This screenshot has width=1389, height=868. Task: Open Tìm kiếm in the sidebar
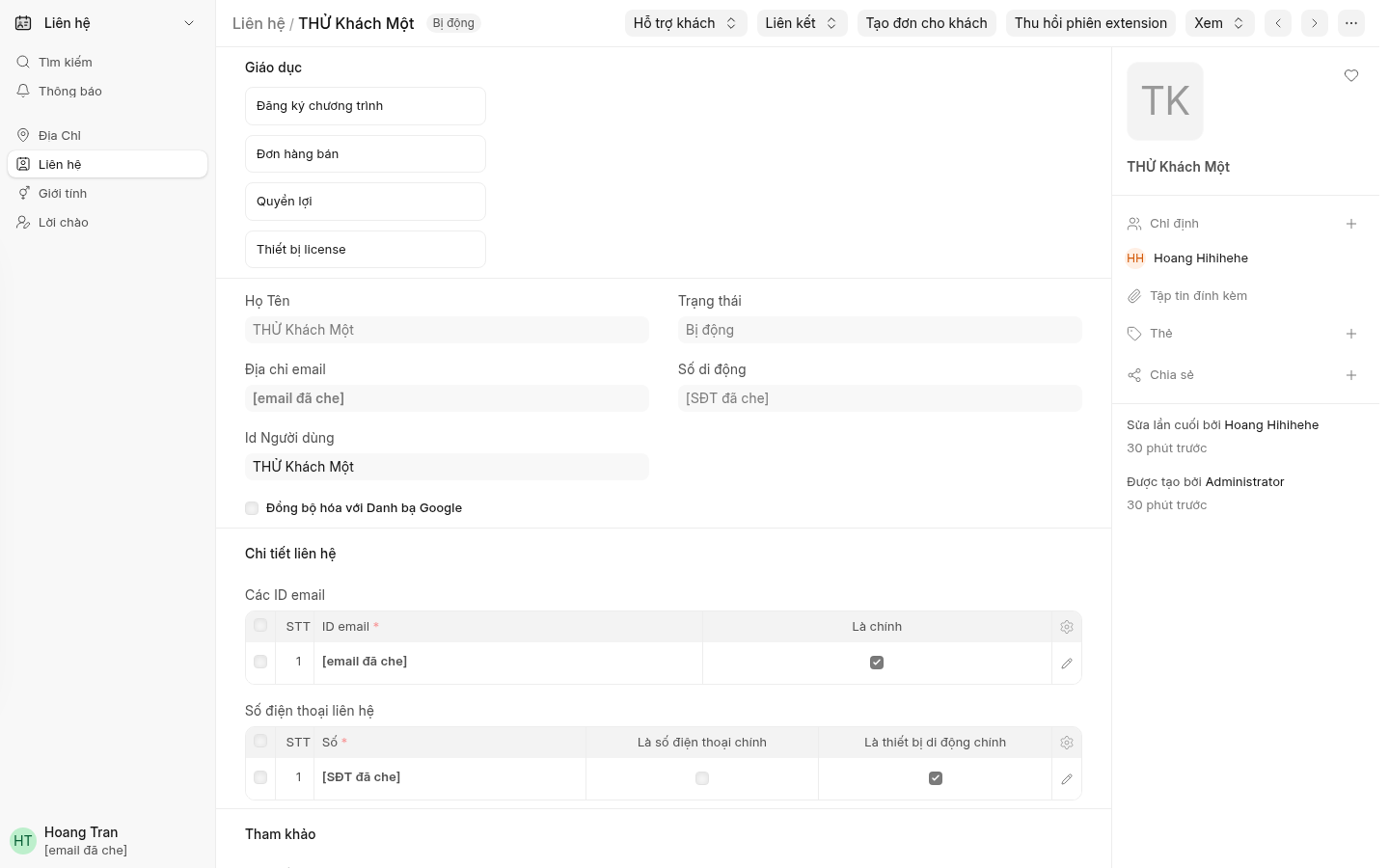point(107,62)
